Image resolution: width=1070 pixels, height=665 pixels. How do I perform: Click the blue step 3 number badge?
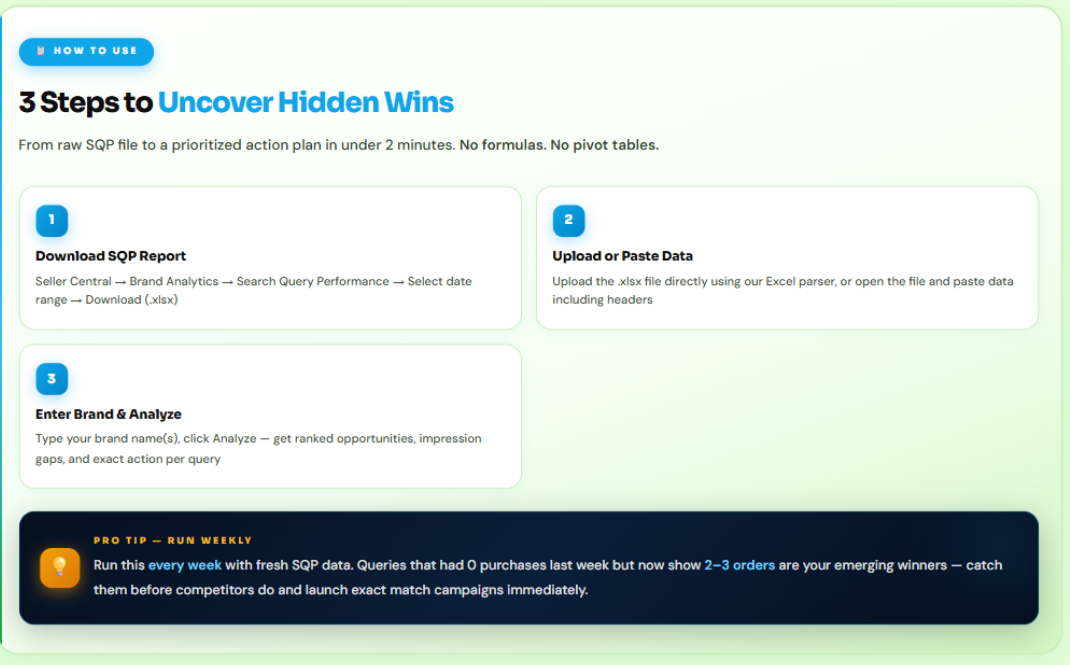click(52, 379)
